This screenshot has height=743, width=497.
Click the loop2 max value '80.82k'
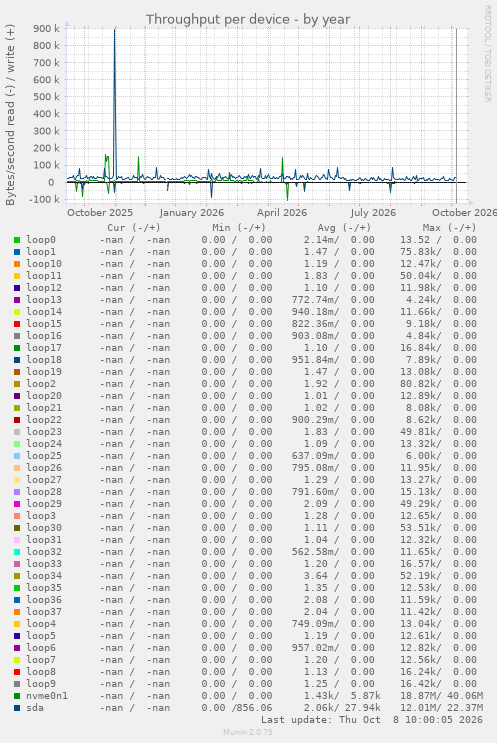click(421, 384)
